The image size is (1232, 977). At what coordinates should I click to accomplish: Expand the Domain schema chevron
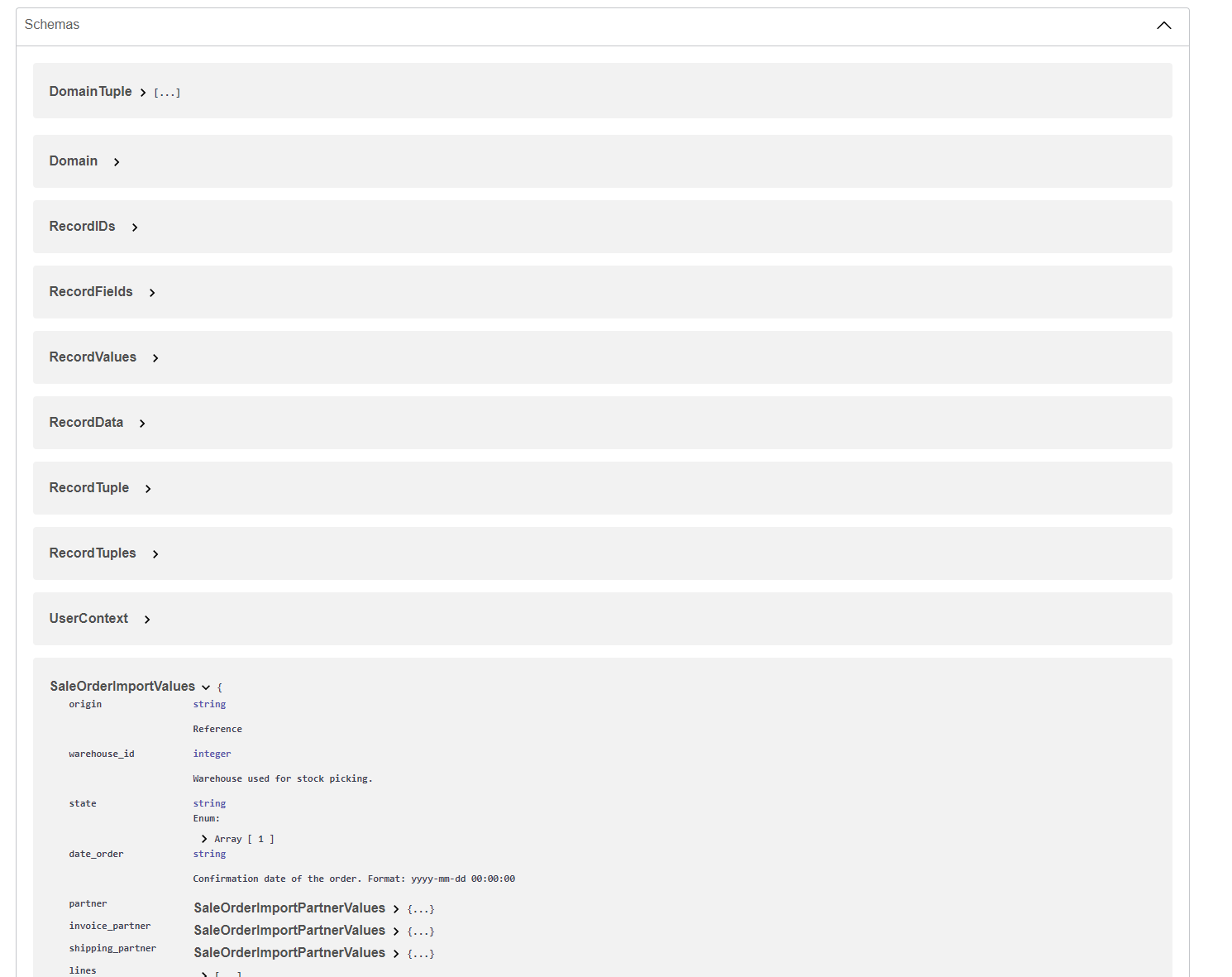(117, 162)
